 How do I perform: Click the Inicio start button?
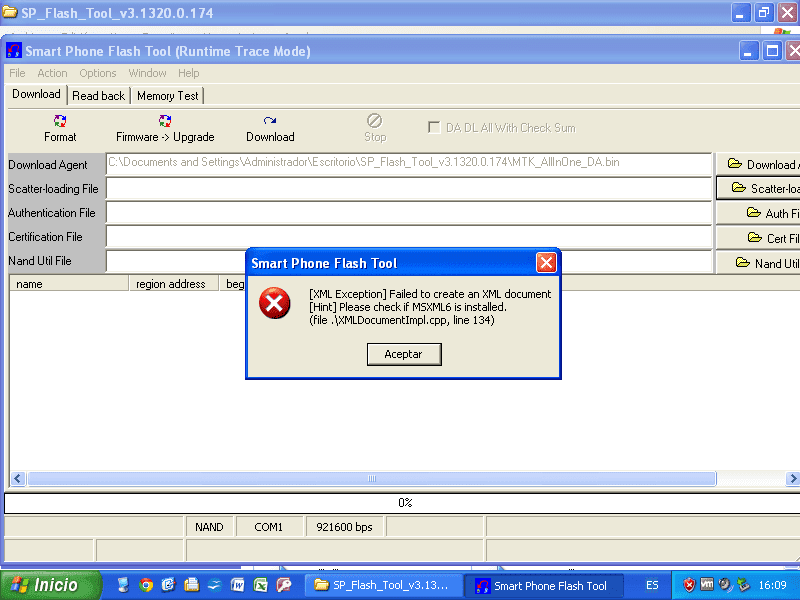(x=50, y=585)
